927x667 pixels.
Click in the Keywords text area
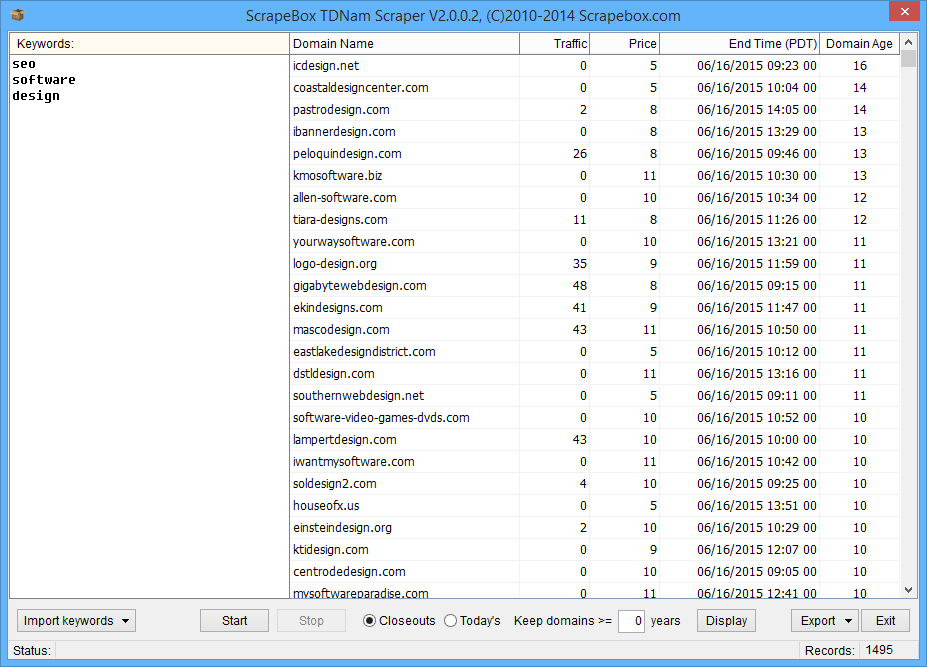click(x=149, y=300)
